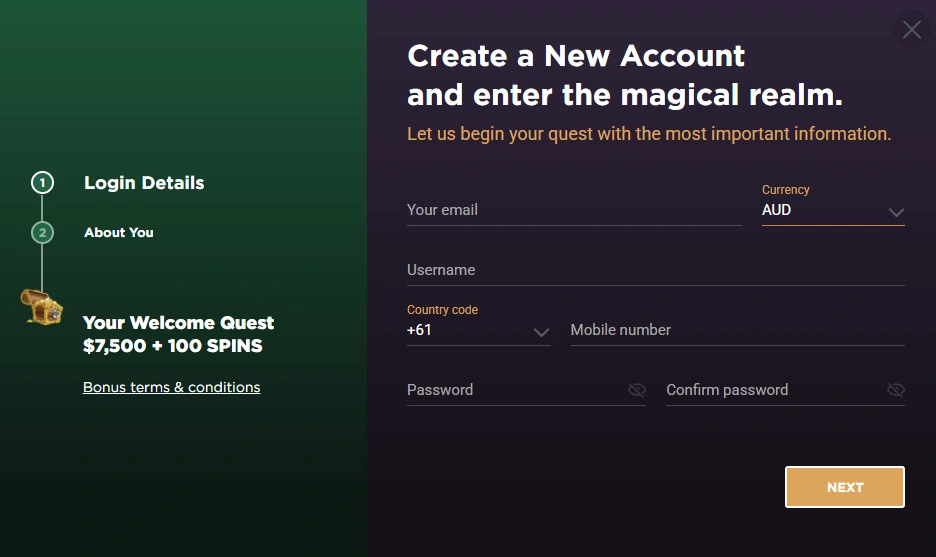Expand the Country code chevron

(x=541, y=333)
